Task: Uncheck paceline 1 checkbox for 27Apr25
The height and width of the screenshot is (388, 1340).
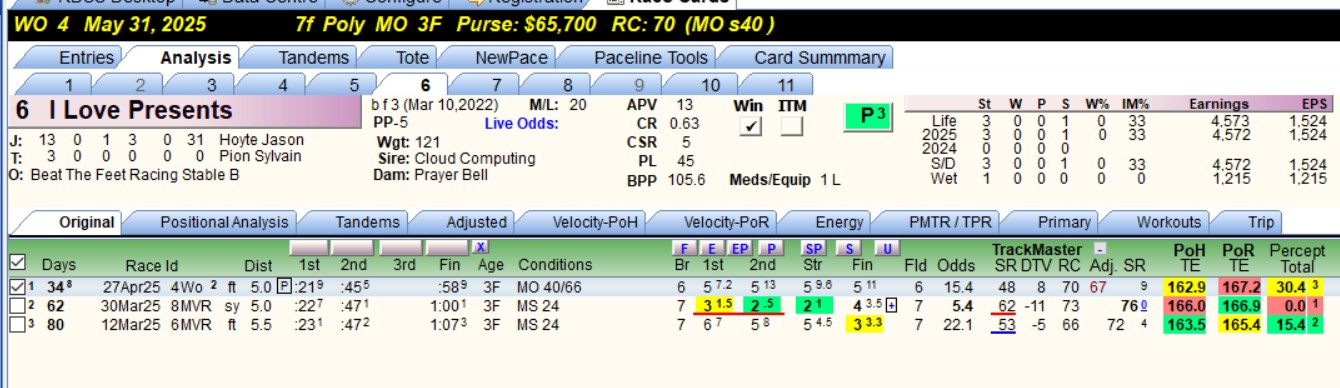Action: coord(17,287)
